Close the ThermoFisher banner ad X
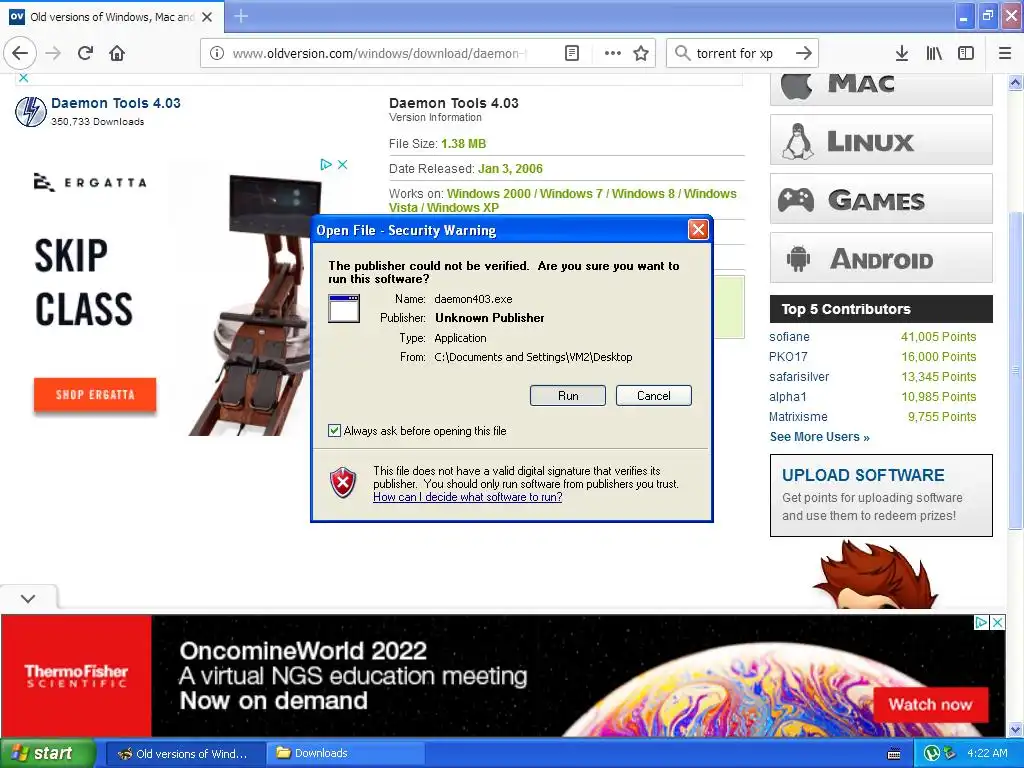 [x=997, y=622]
